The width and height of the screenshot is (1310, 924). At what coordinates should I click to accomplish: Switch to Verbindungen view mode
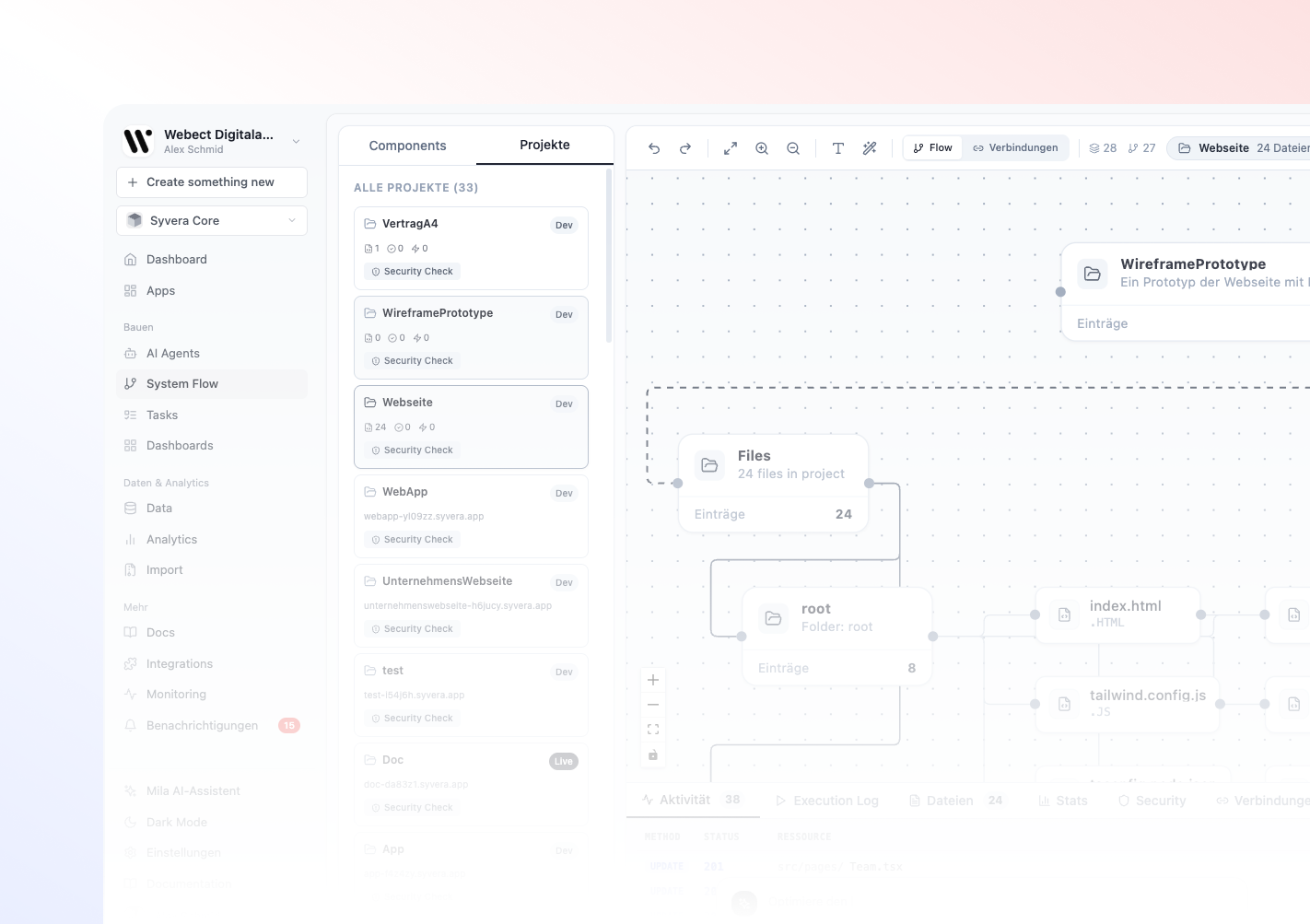click(x=1015, y=148)
